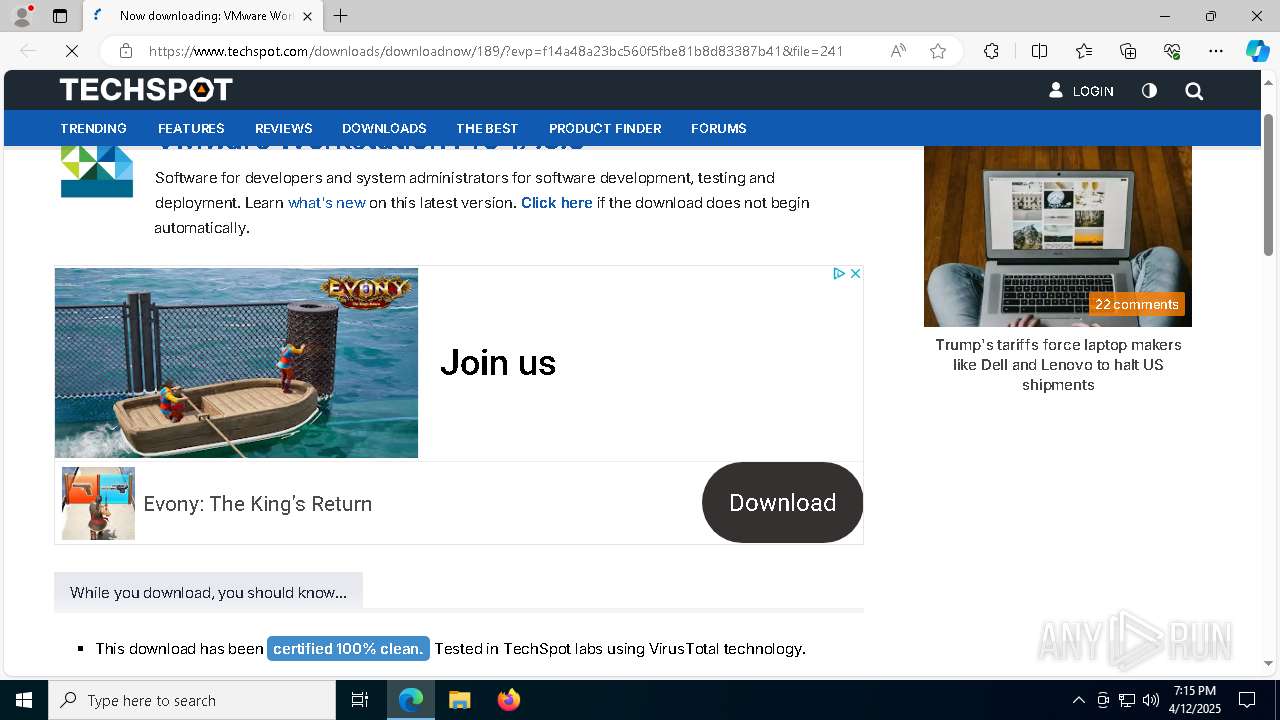Open the volume control tray icon
The height and width of the screenshot is (720, 1280).
1151,700
